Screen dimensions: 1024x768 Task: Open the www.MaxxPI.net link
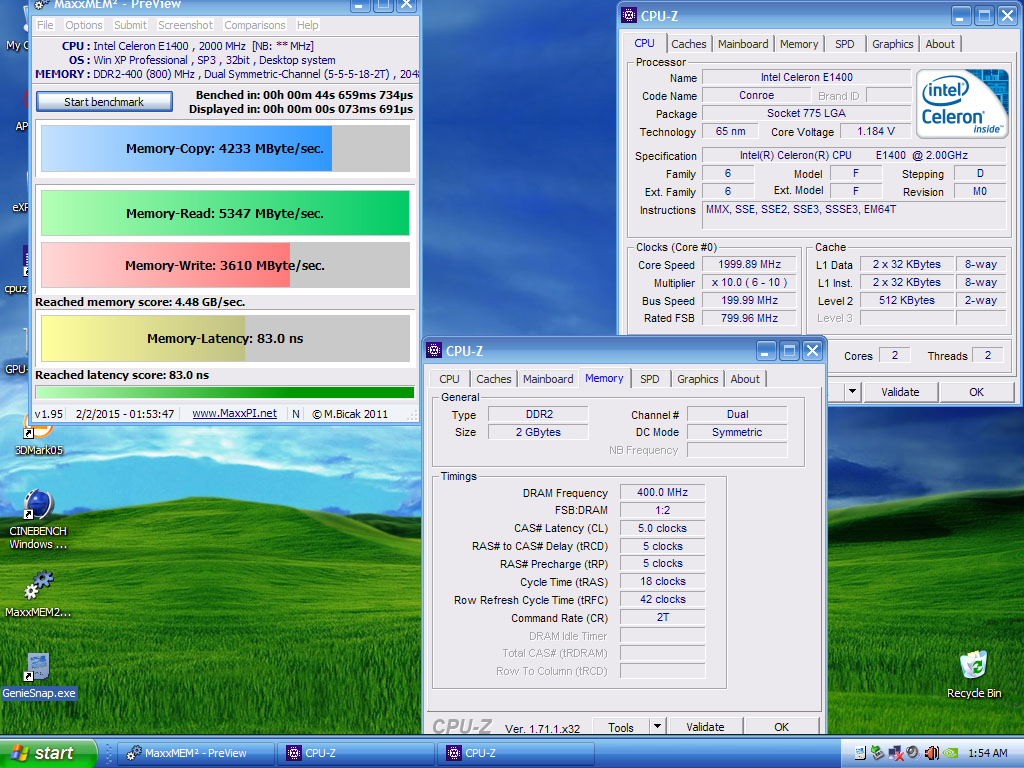pyautogui.click(x=234, y=413)
